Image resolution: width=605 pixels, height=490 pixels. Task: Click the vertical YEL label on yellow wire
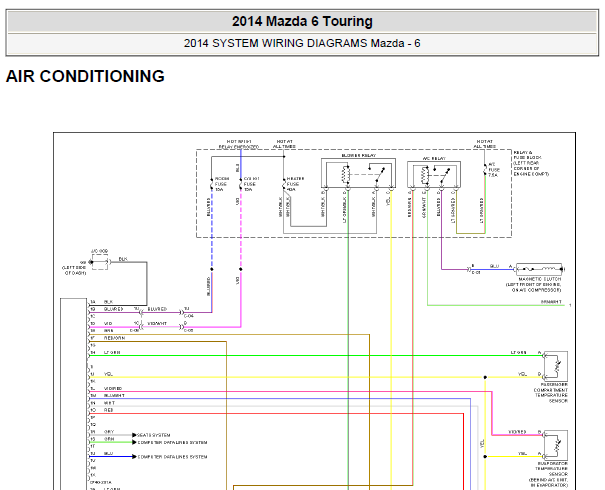(x=482, y=444)
